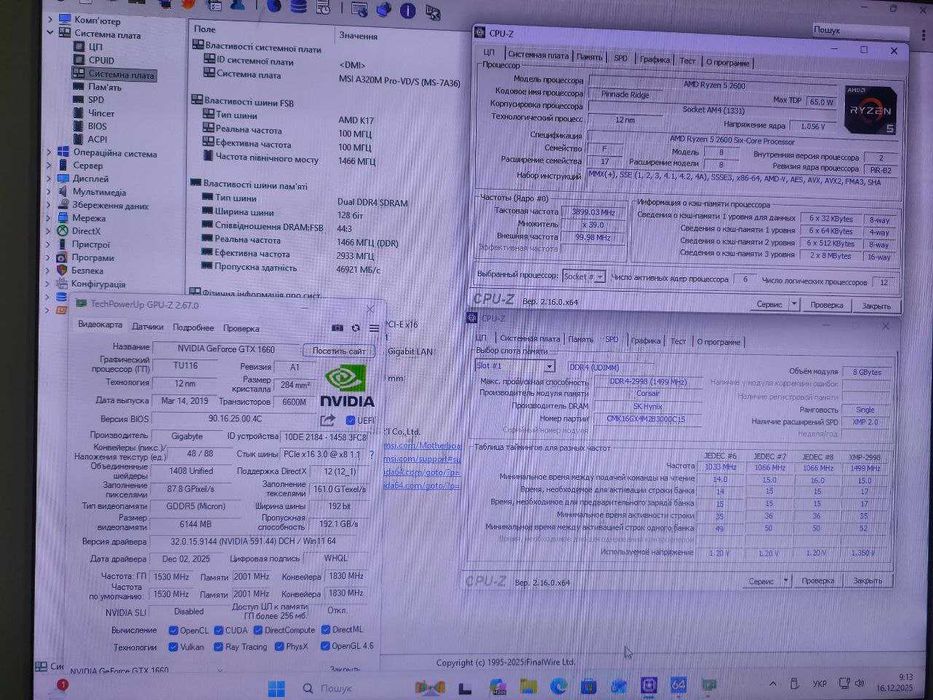Switch to Датчики tab in GPU-Z

click(x=148, y=327)
